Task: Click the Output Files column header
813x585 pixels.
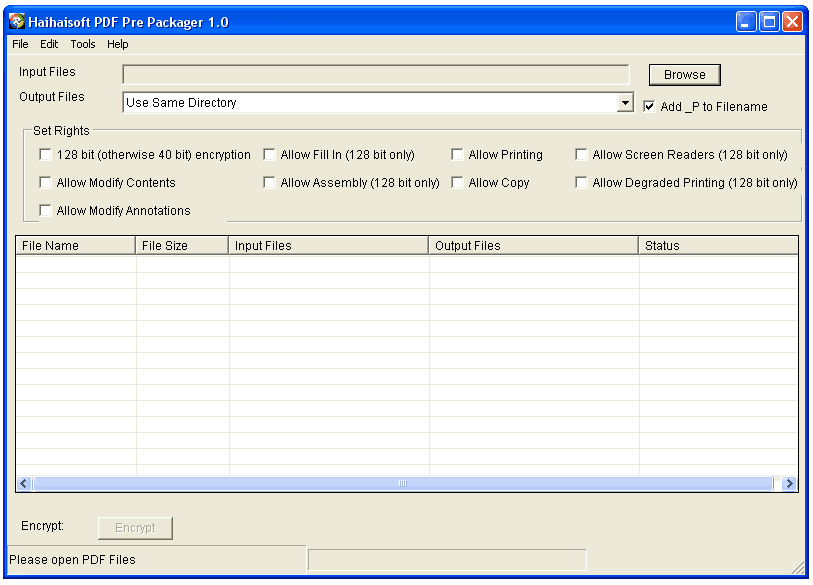Action: coord(534,245)
